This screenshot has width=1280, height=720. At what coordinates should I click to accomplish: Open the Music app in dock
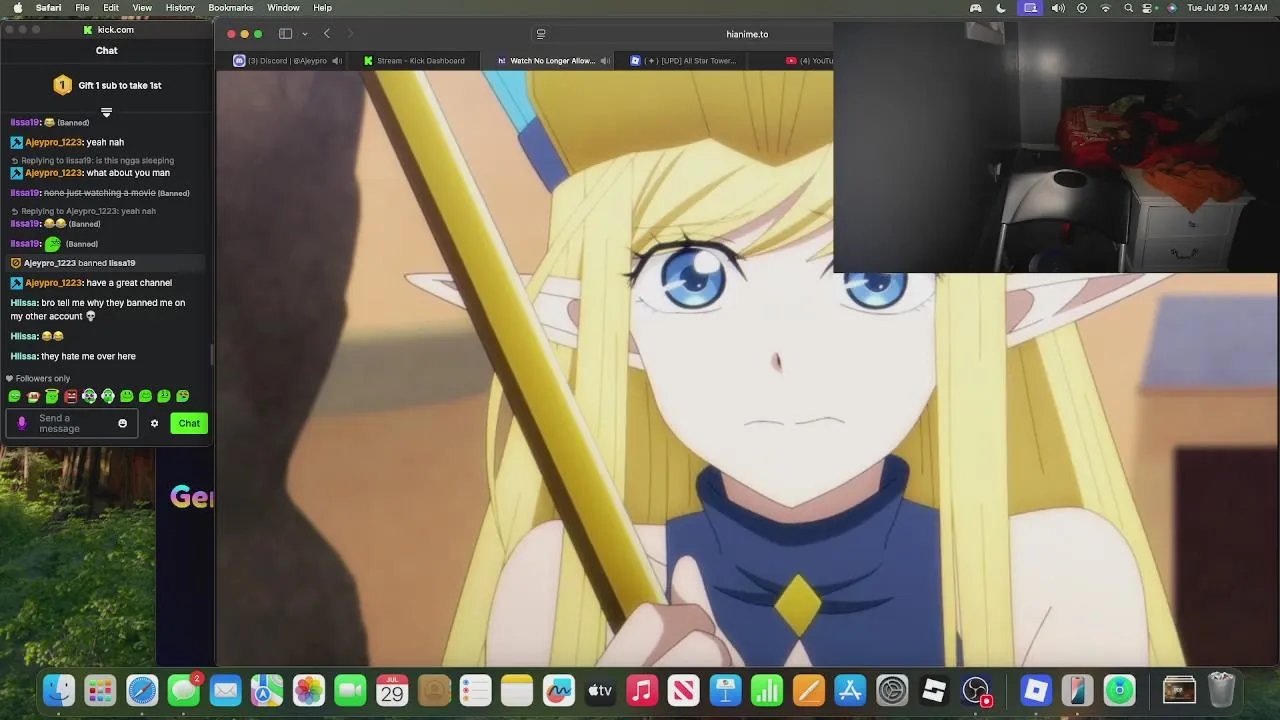(x=642, y=690)
